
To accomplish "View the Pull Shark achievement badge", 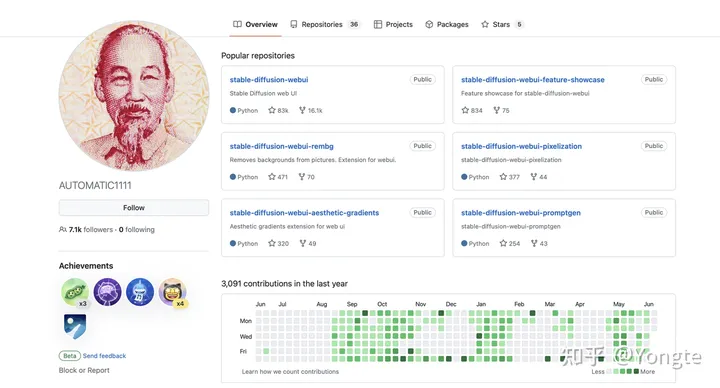I will [x=140, y=292].
